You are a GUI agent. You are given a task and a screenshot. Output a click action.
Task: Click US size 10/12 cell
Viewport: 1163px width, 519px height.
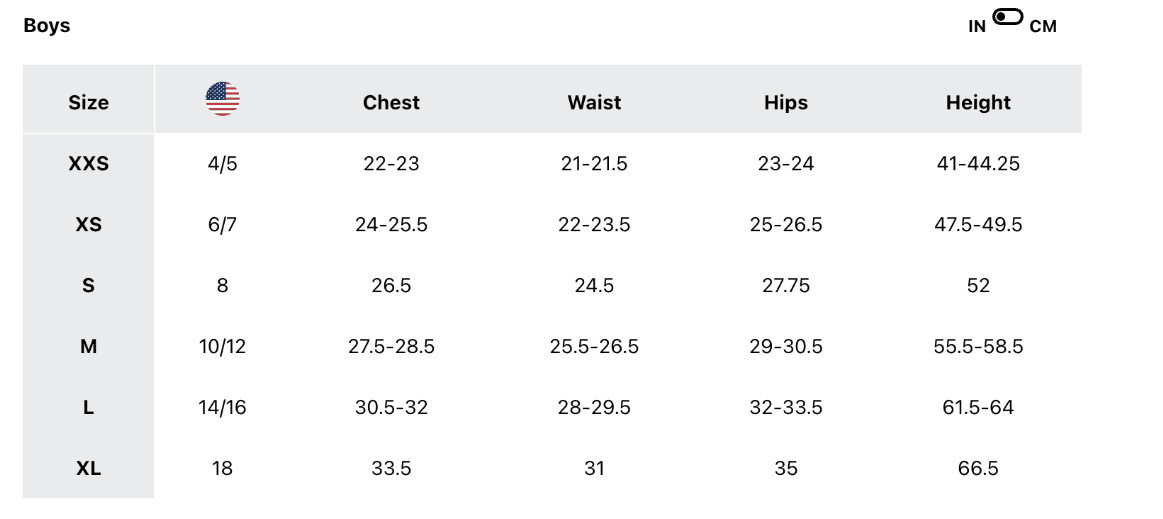(x=222, y=347)
